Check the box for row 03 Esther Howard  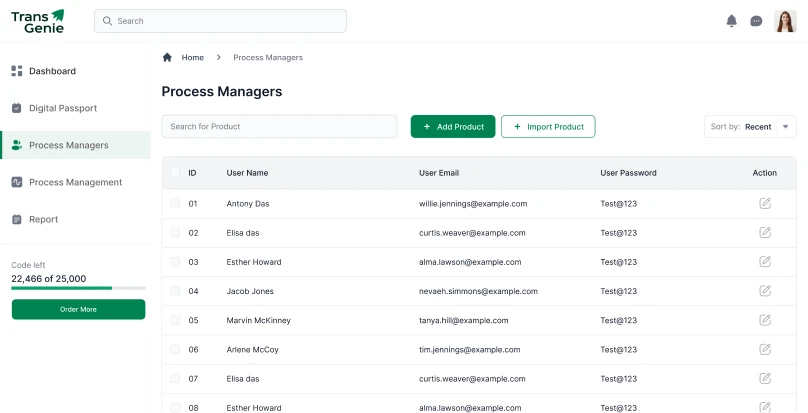click(175, 261)
